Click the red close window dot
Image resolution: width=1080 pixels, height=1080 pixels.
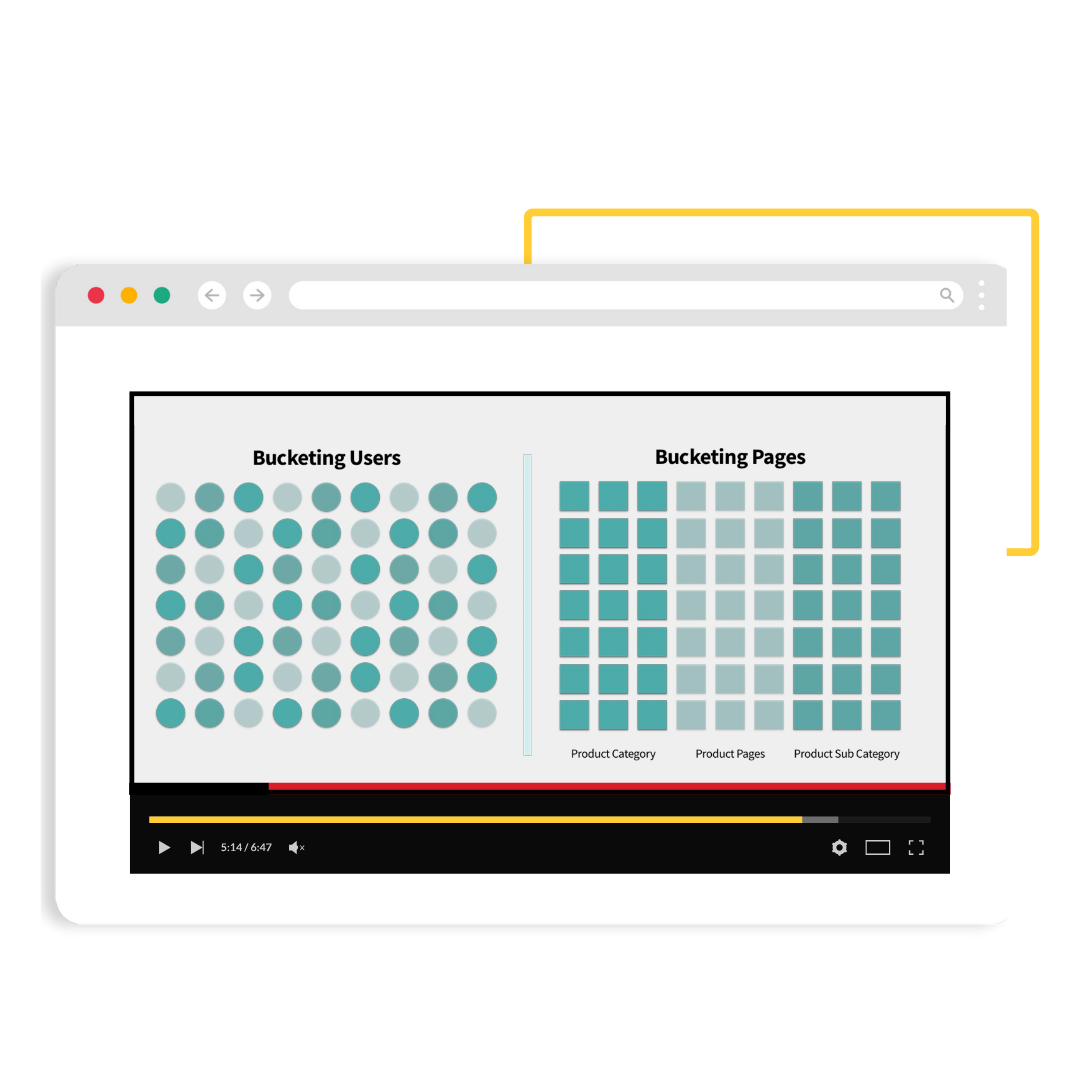[96, 295]
